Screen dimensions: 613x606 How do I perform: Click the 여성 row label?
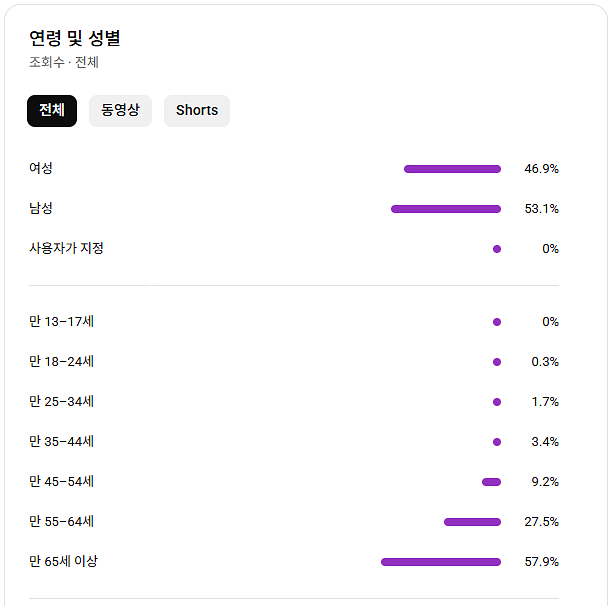coord(41,168)
